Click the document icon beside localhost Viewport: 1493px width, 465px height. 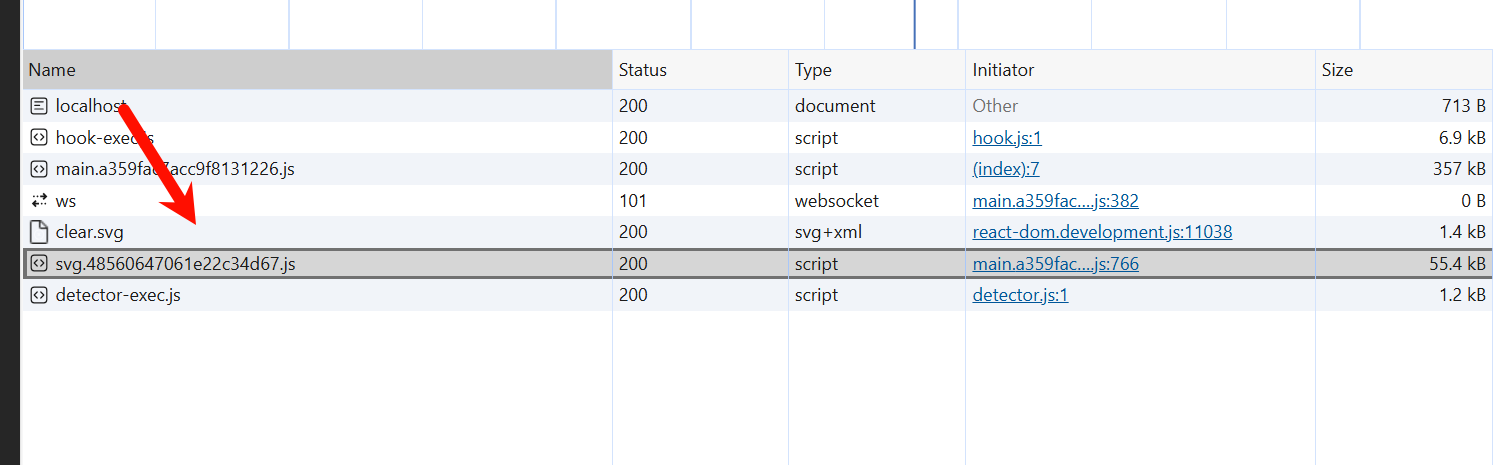pos(39,106)
